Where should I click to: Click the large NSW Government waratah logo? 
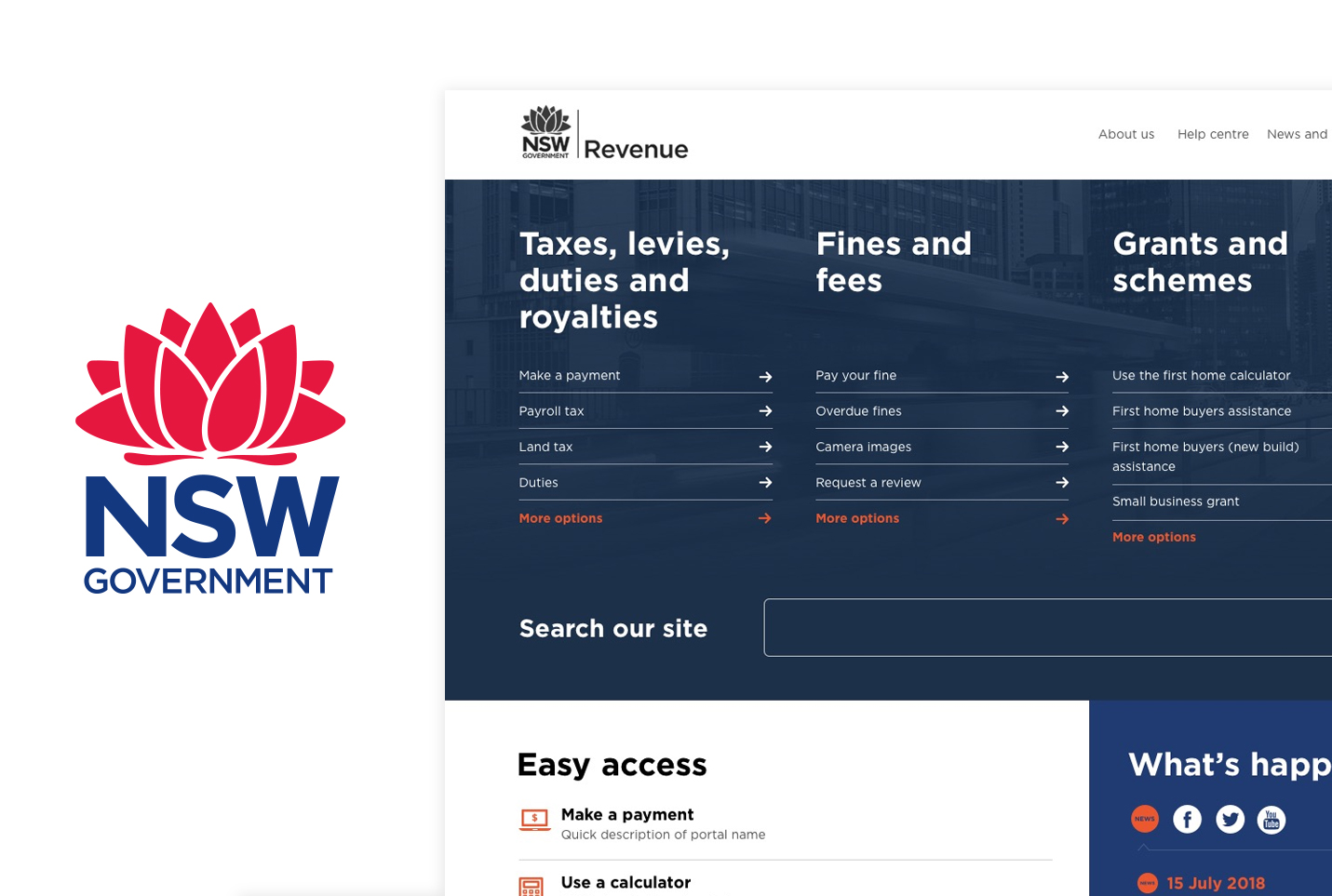[x=210, y=448]
